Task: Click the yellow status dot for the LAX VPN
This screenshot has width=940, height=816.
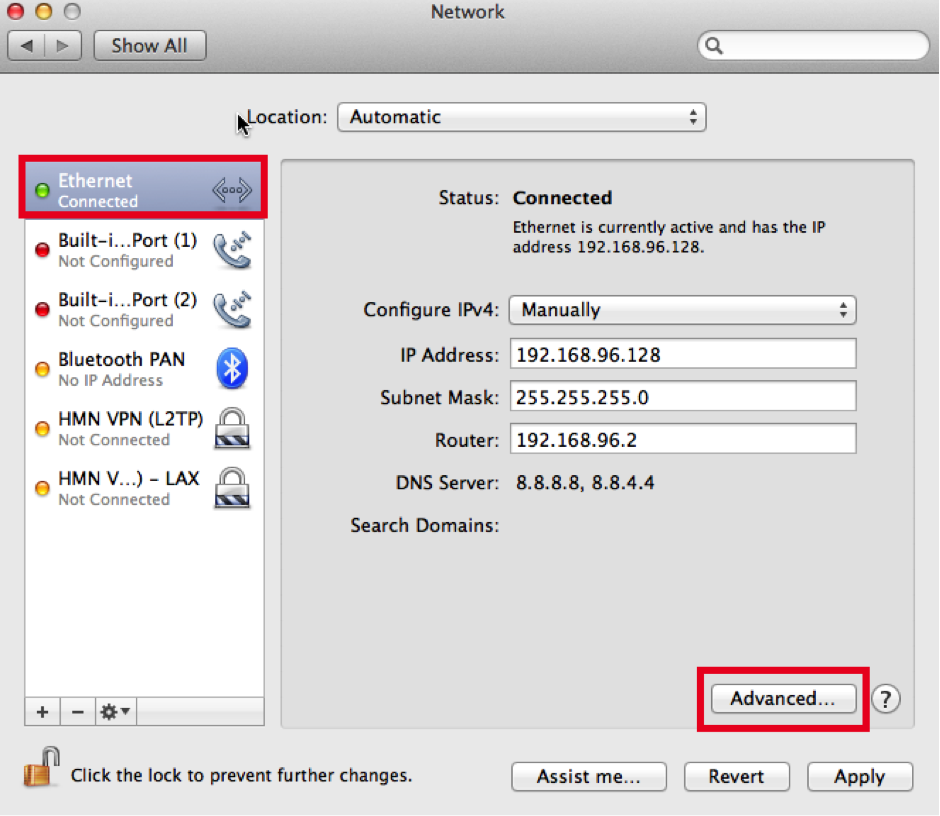Action: 42,488
